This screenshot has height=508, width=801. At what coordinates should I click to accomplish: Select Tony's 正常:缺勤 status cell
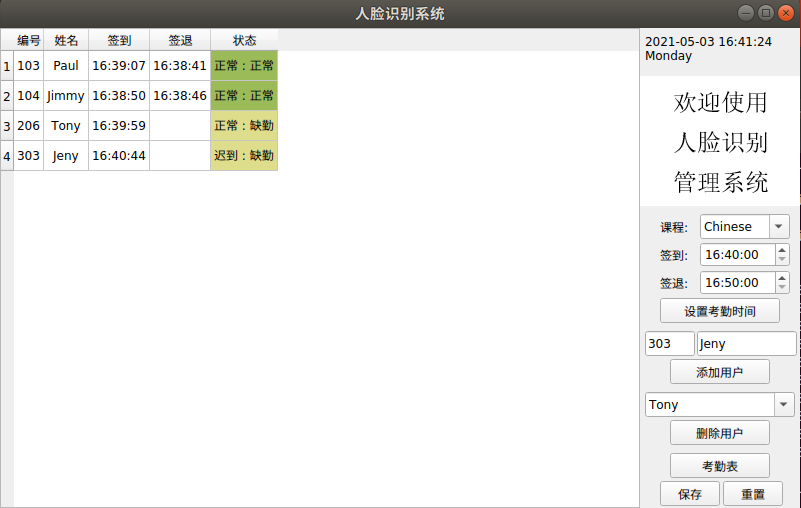(244, 126)
